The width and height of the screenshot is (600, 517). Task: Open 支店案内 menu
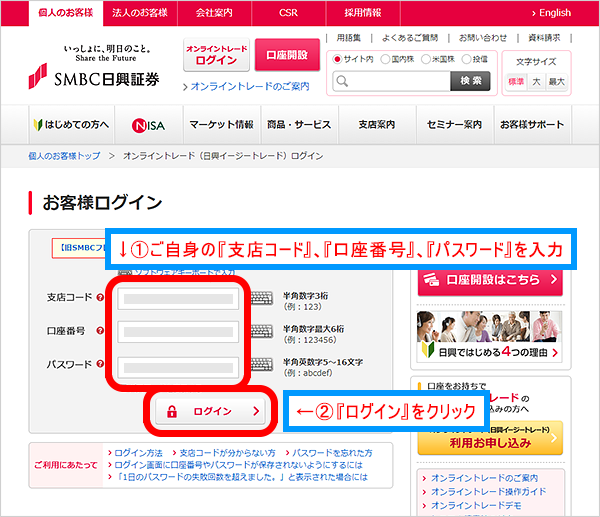(377, 125)
